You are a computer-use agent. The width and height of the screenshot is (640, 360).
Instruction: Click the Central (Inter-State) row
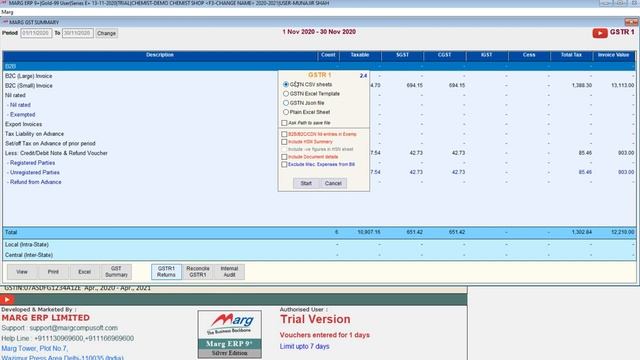coord(319,255)
